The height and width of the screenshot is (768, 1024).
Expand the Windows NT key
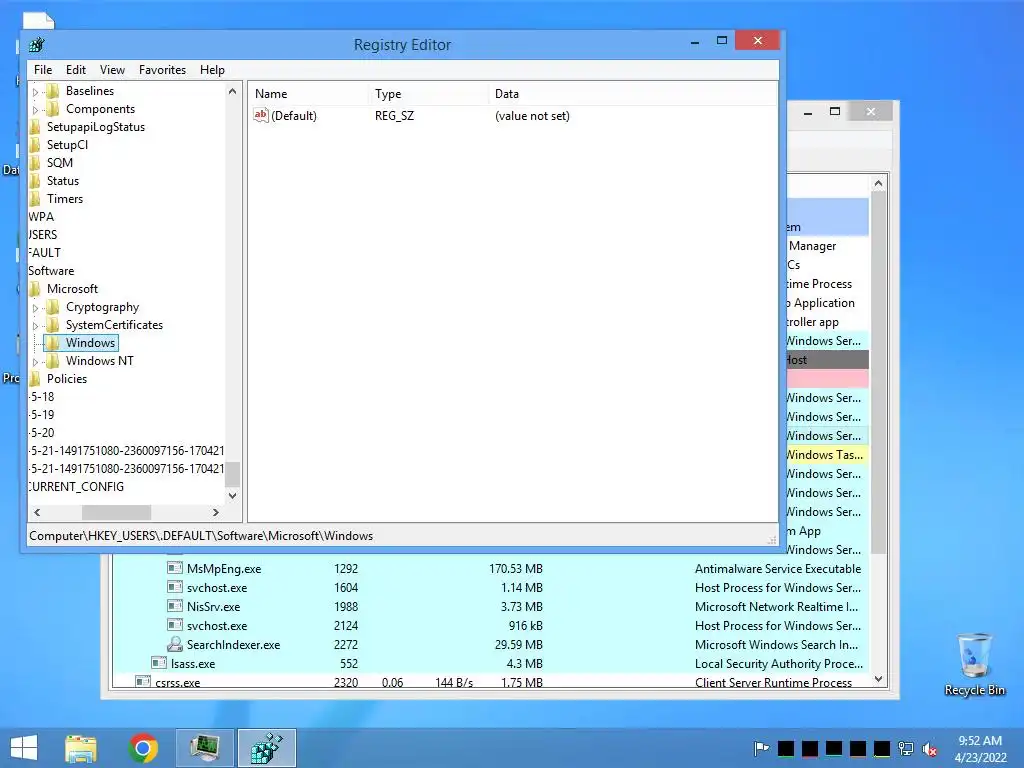[36, 361]
